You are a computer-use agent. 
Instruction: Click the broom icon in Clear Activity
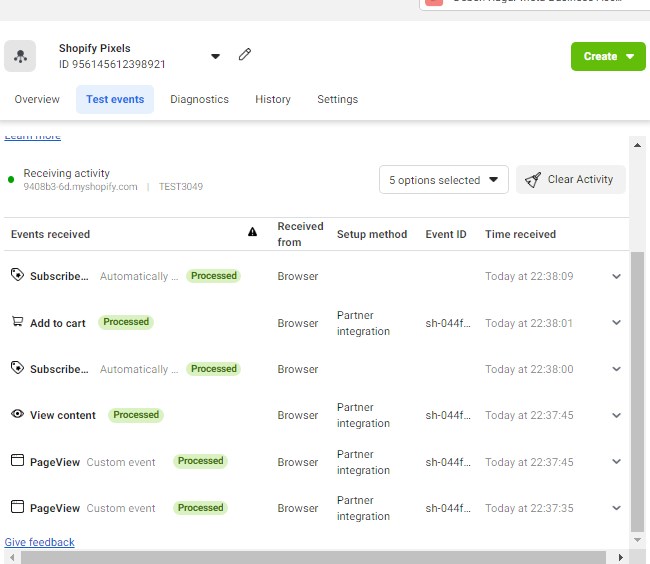coord(533,180)
